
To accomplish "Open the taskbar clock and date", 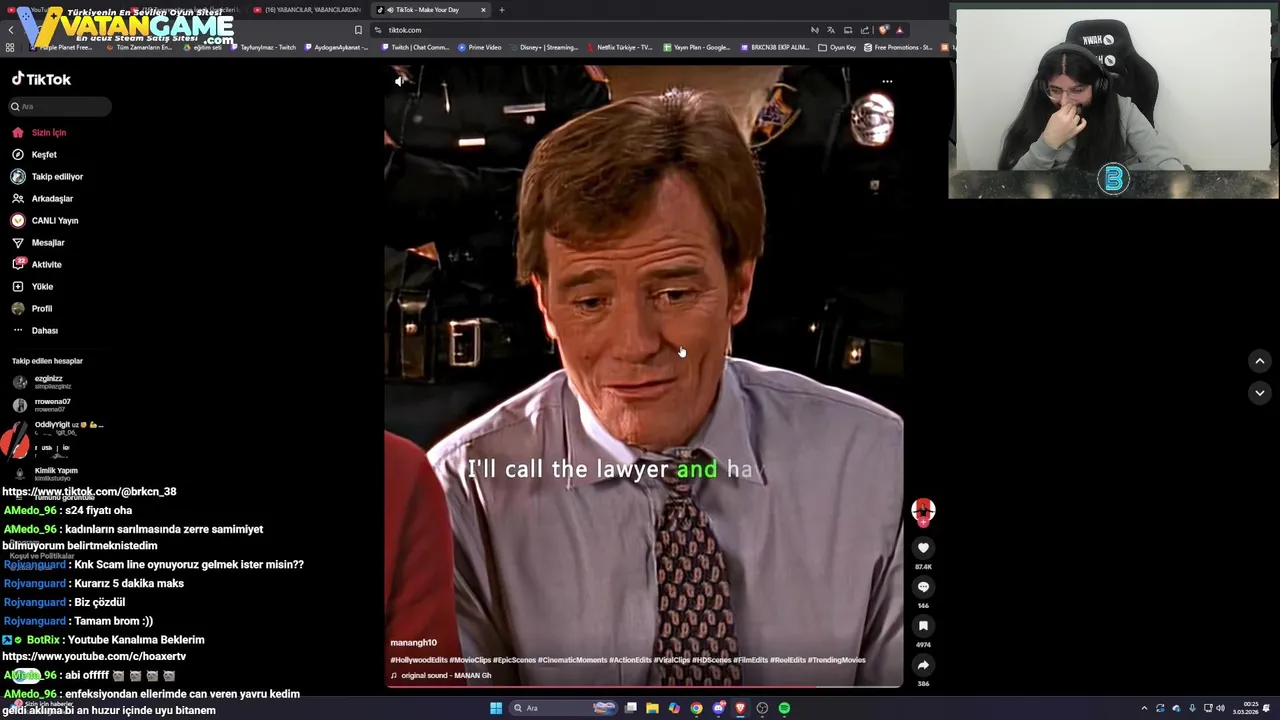I will [x=1245, y=708].
